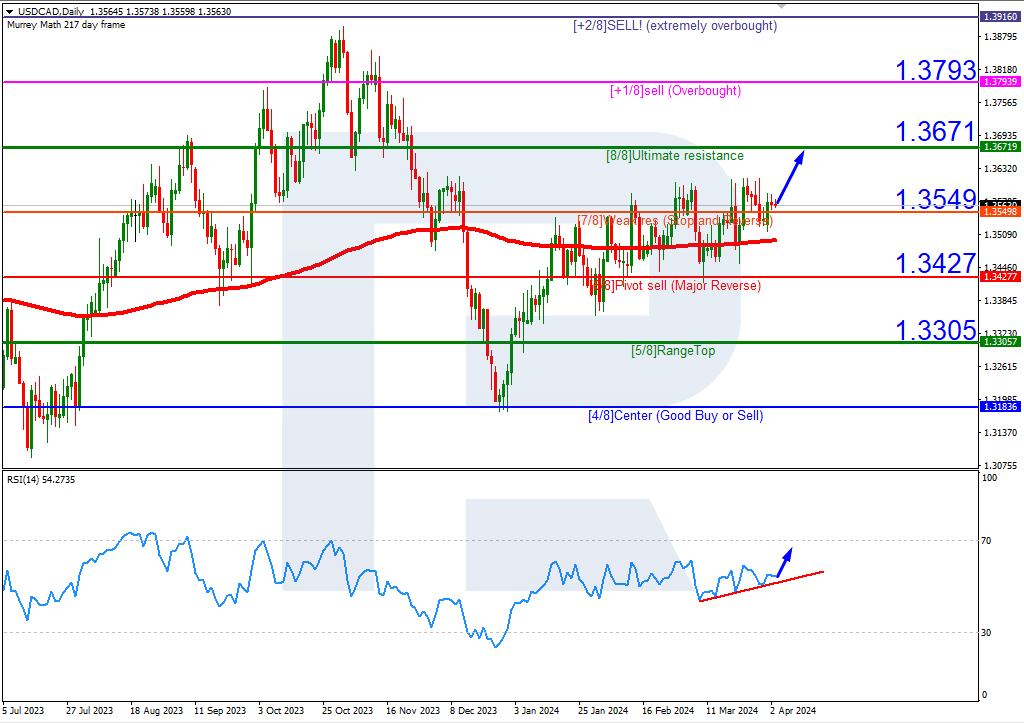Click the 1.31370 price scale value
This screenshot has width=1024, height=723.
tap(1000, 432)
